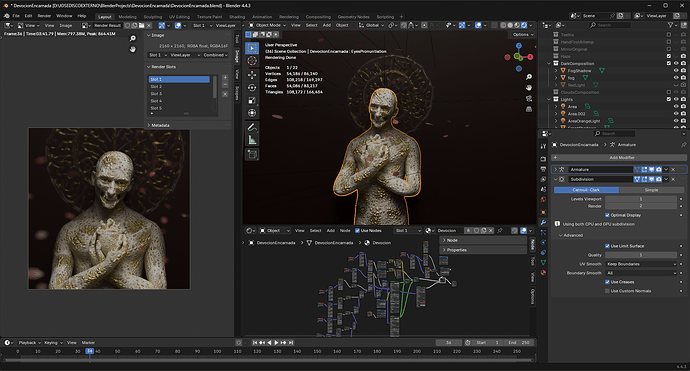Click the clear render slot X icon

225,94
